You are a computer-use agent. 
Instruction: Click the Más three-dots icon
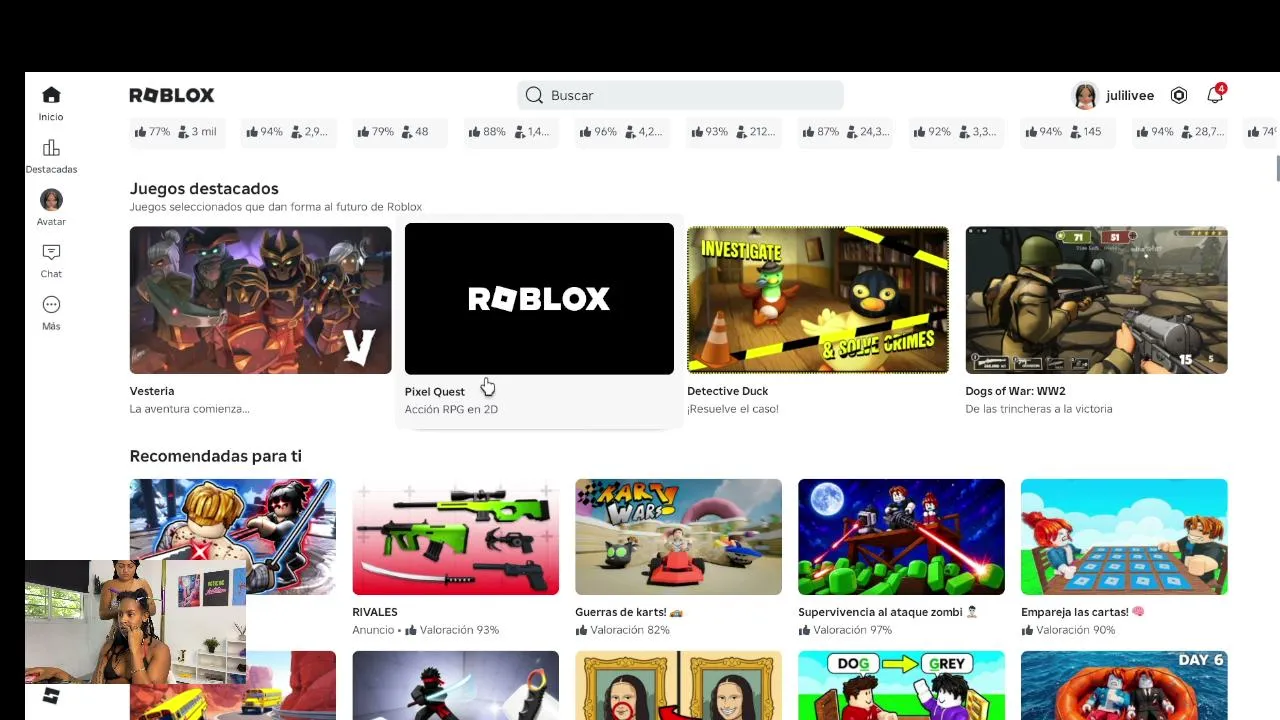(x=51, y=304)
